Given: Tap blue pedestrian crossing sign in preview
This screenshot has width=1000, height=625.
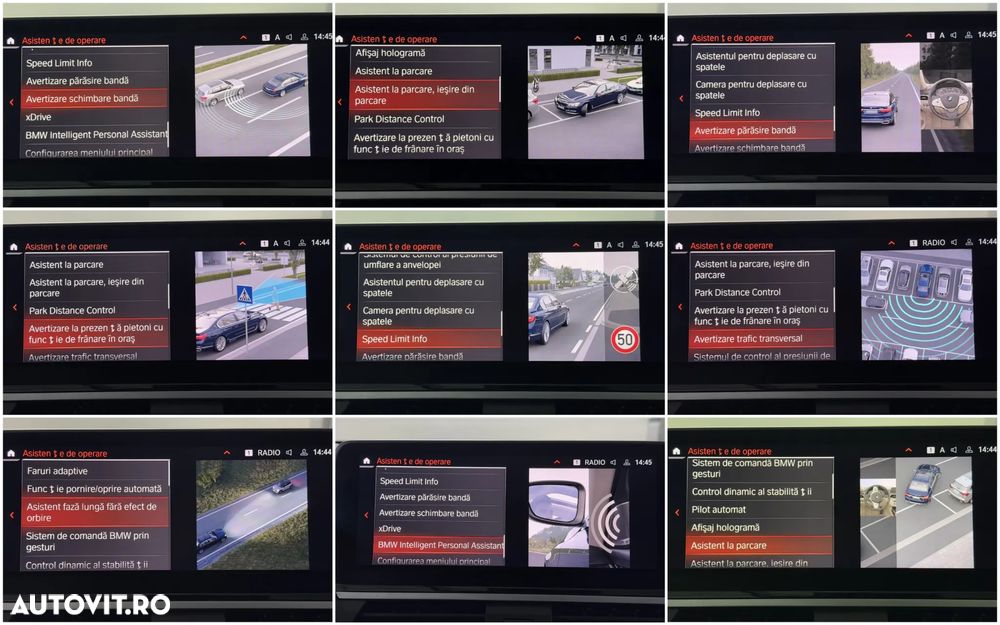Looking at the screenshot, I should [244, 295].
